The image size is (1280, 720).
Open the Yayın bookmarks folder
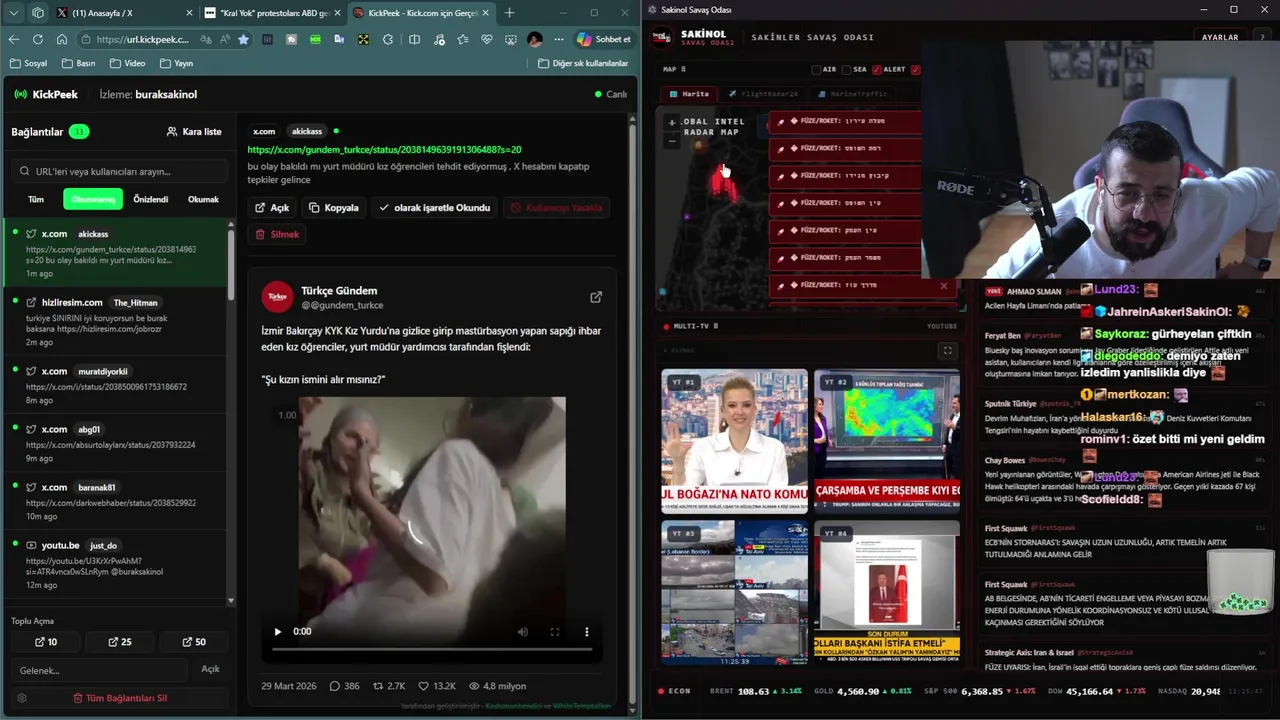click(x=176, y=63)
